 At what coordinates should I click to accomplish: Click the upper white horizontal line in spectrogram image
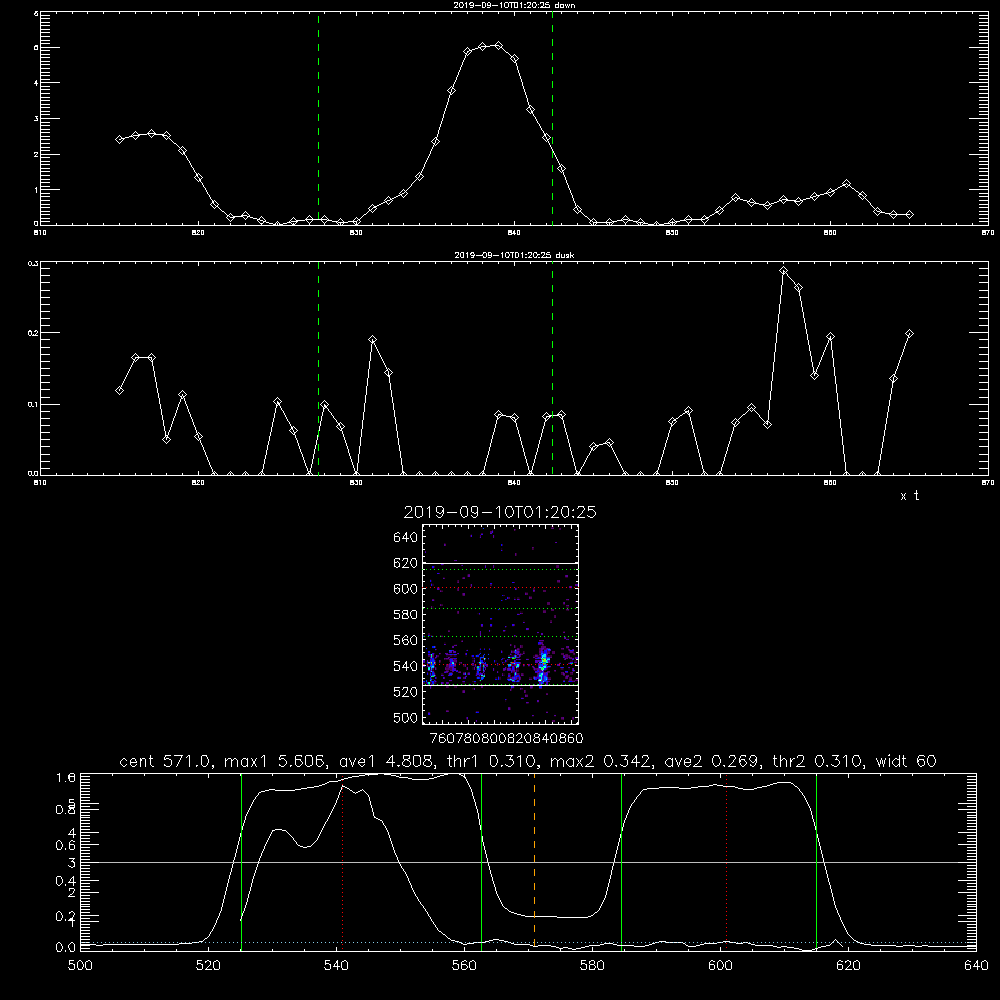click(x=500, y=563)
